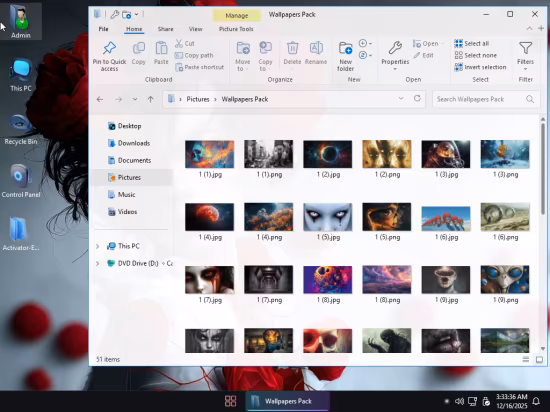Open Recycle Bin on desktop
550x412 pixels.
(21, 129)
